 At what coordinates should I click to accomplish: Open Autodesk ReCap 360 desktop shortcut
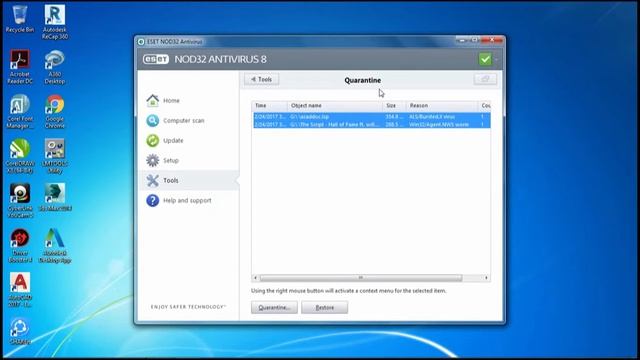(55, 22)
